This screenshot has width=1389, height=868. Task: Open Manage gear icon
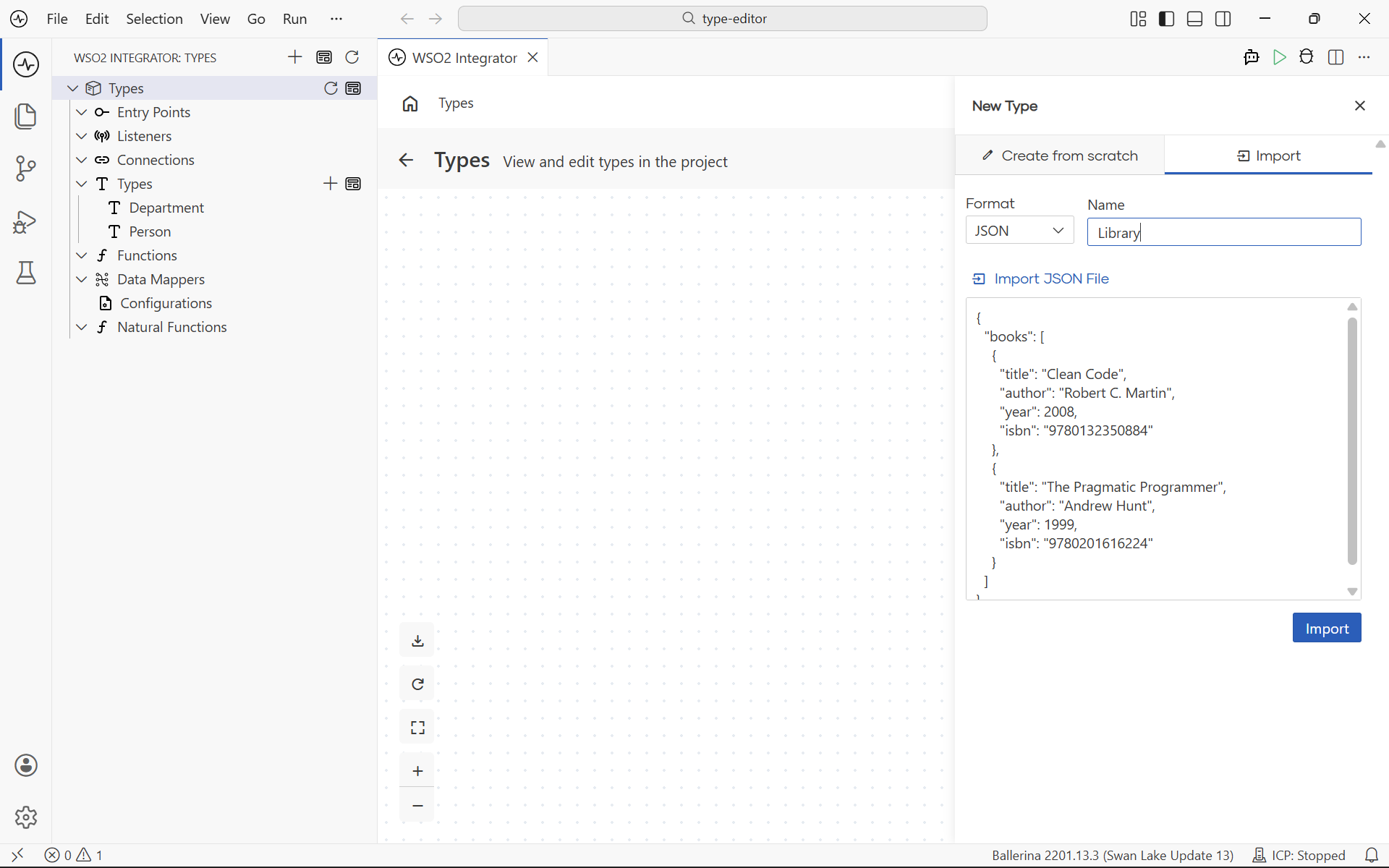pos(26,817)
